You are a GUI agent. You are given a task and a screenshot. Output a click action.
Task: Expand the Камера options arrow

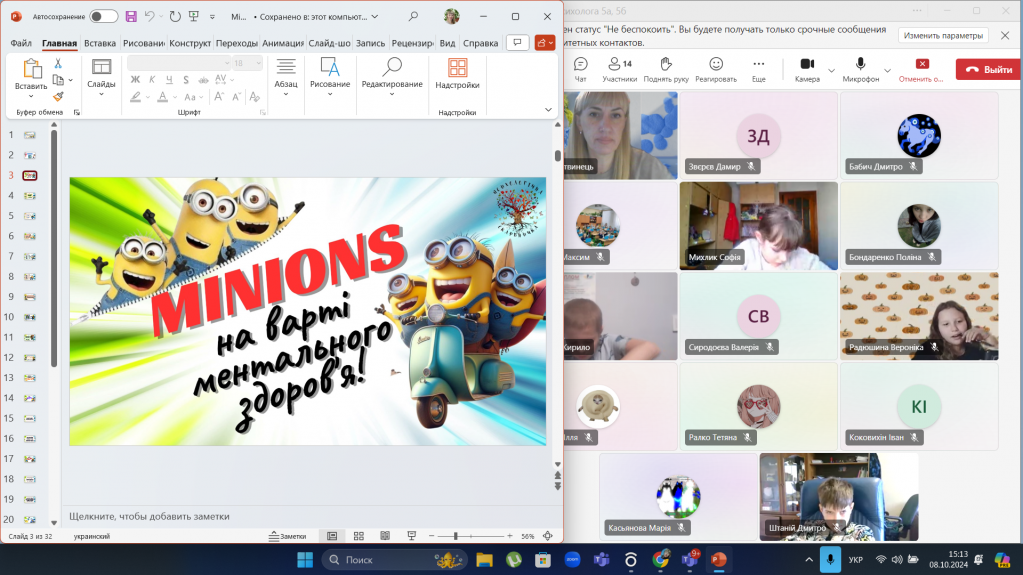(x=831, y=70)
